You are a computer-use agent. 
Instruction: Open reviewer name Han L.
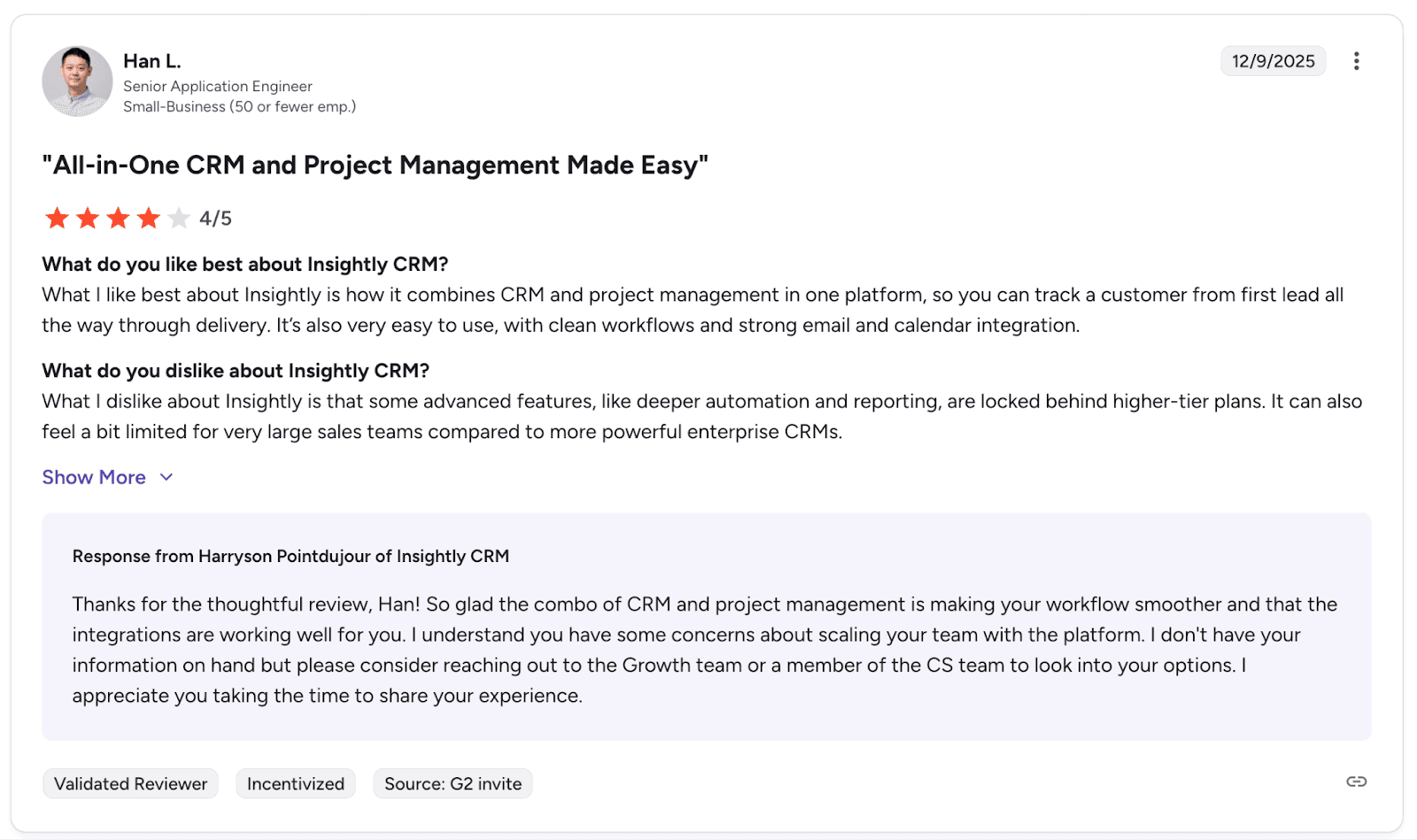(151, 61)
